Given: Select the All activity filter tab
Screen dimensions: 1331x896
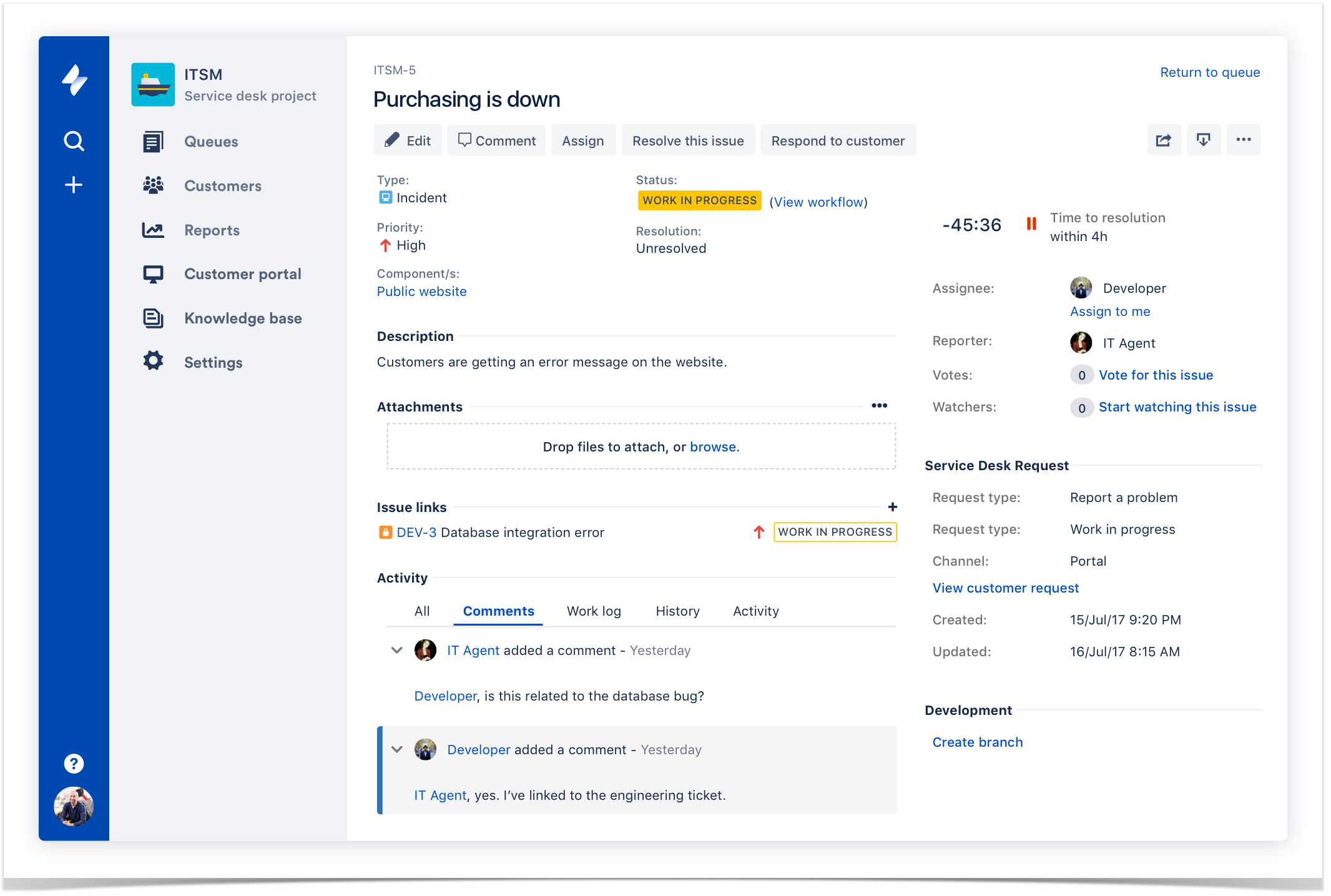Looking at the screenshot, I should point(421,610).
